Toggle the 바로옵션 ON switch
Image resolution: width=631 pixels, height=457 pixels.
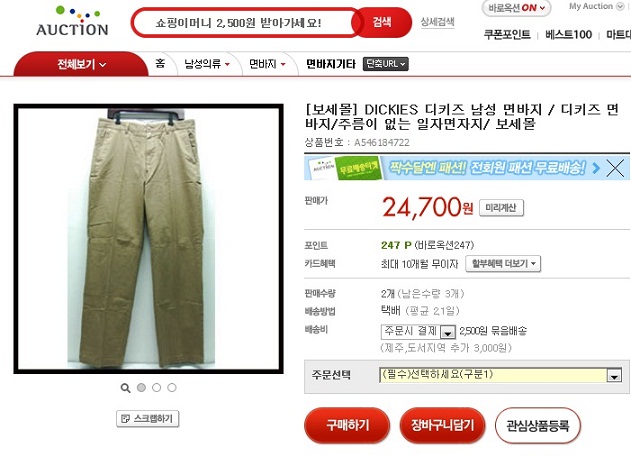tap(516, 8)
